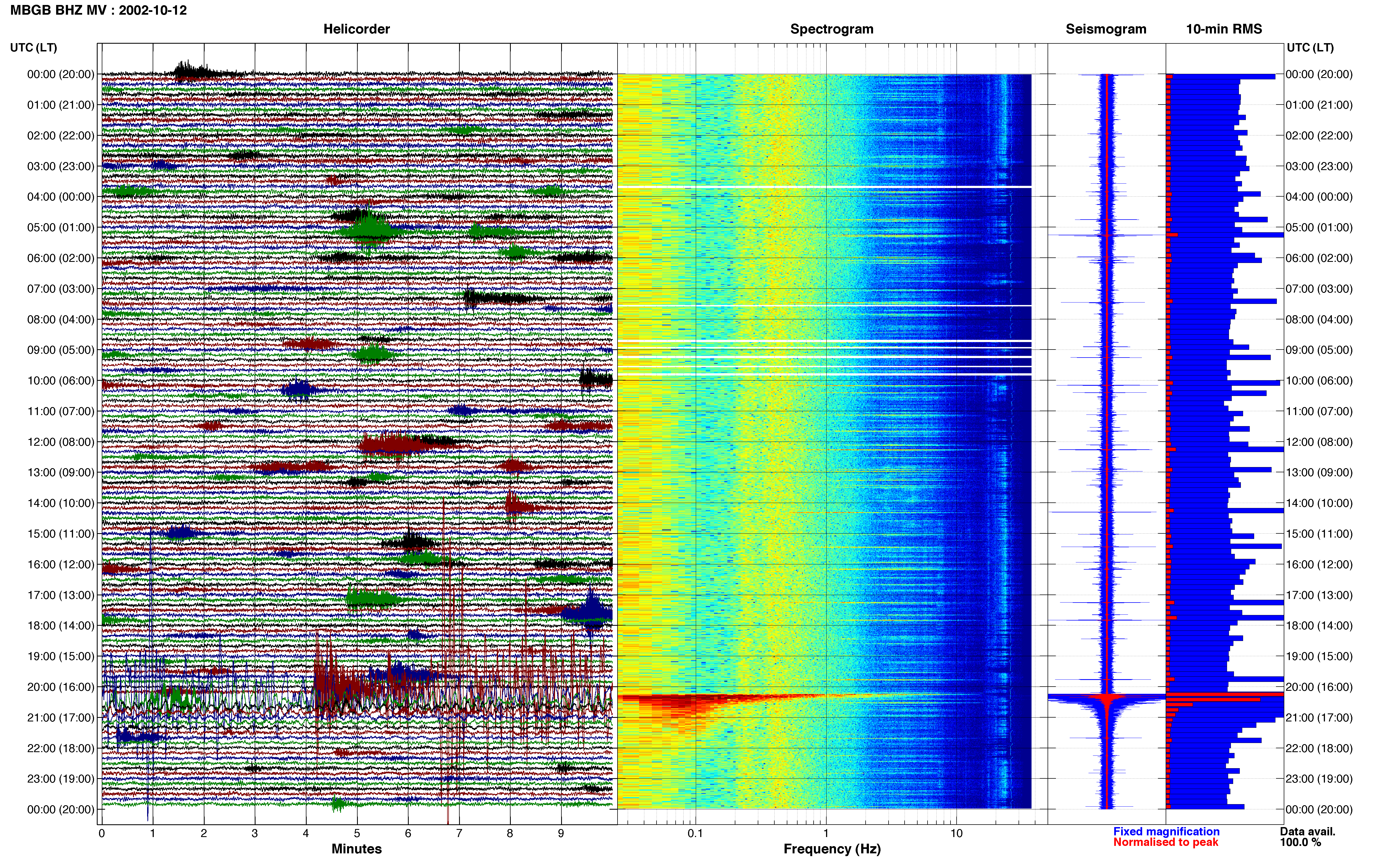
Task: Click the left '08:00 (04:00)' time label
Action: (x=61, y=319)
